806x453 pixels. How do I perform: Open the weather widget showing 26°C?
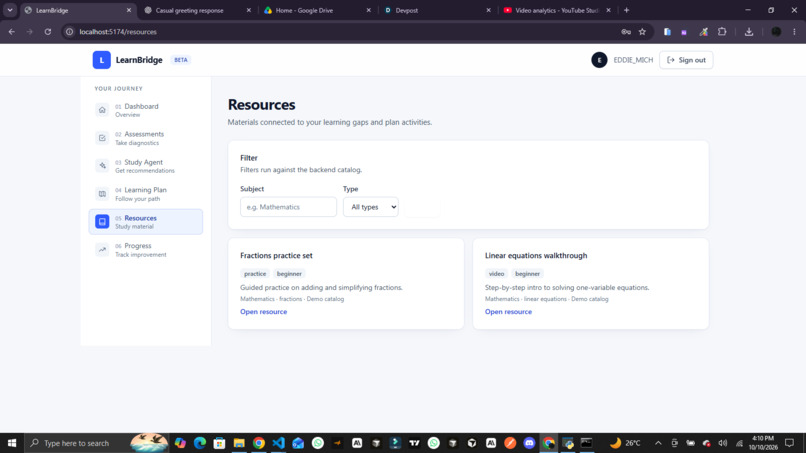point(625,443)
